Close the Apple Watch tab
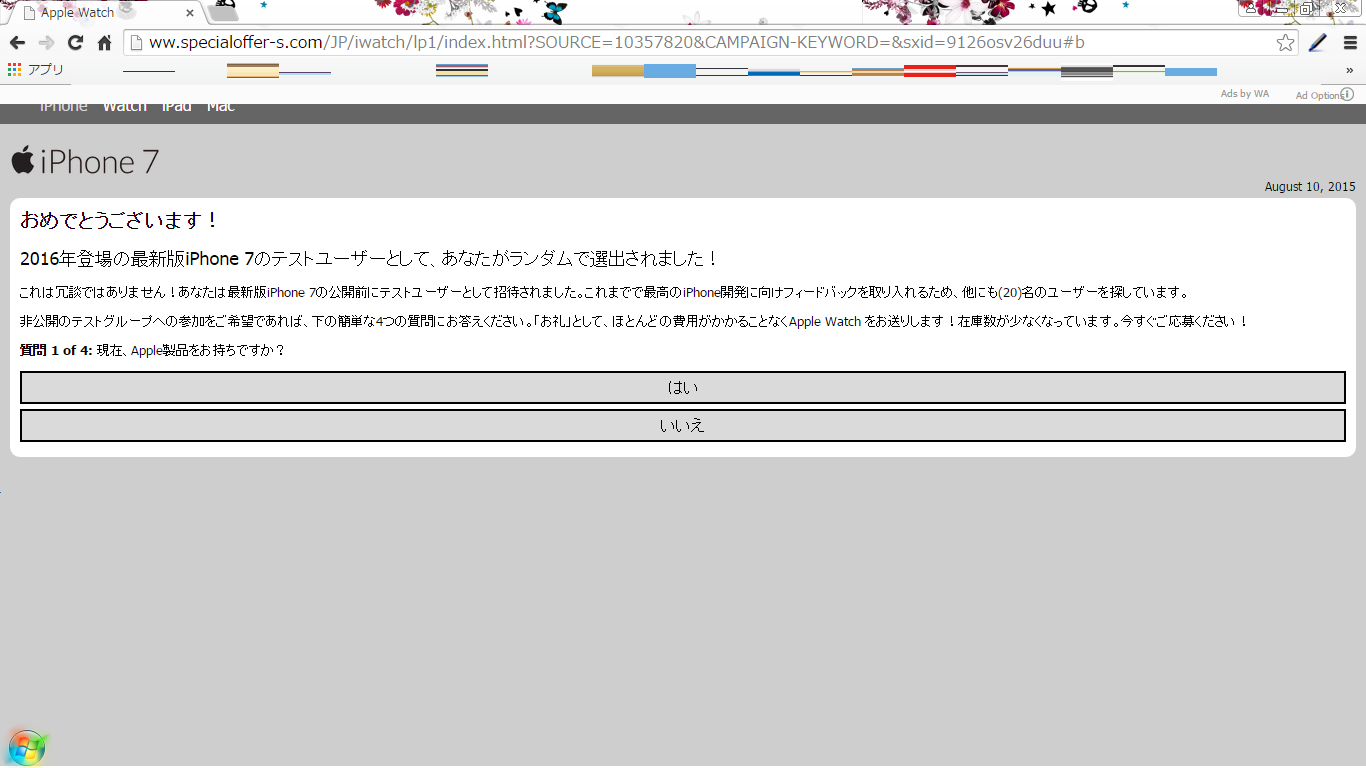 click(191, 14)
